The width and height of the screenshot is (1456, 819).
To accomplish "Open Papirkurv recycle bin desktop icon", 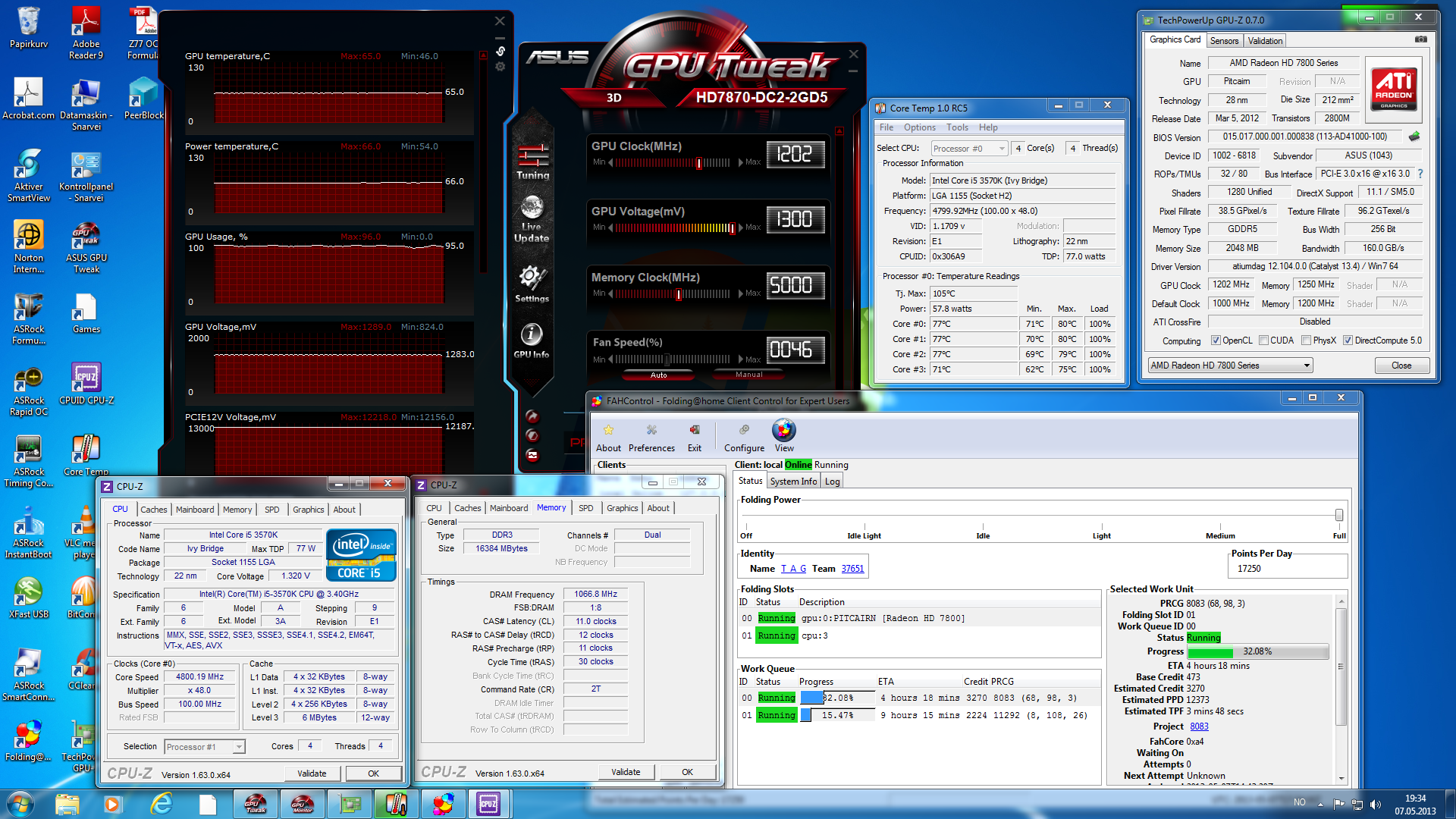I will [29, 29].
